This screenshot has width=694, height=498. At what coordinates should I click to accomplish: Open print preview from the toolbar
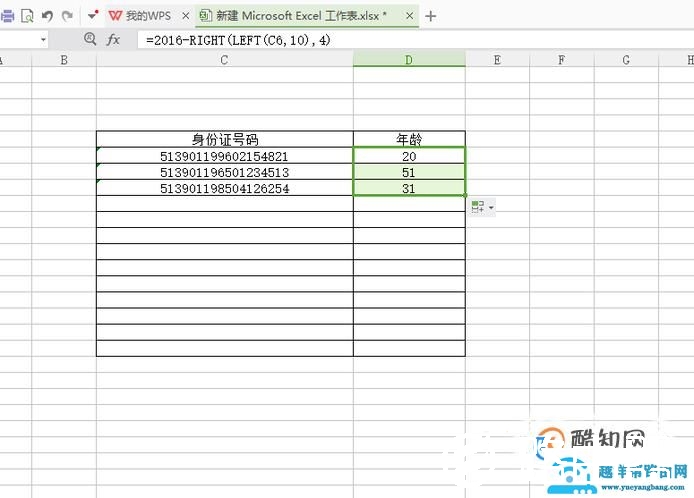[27, 16]
